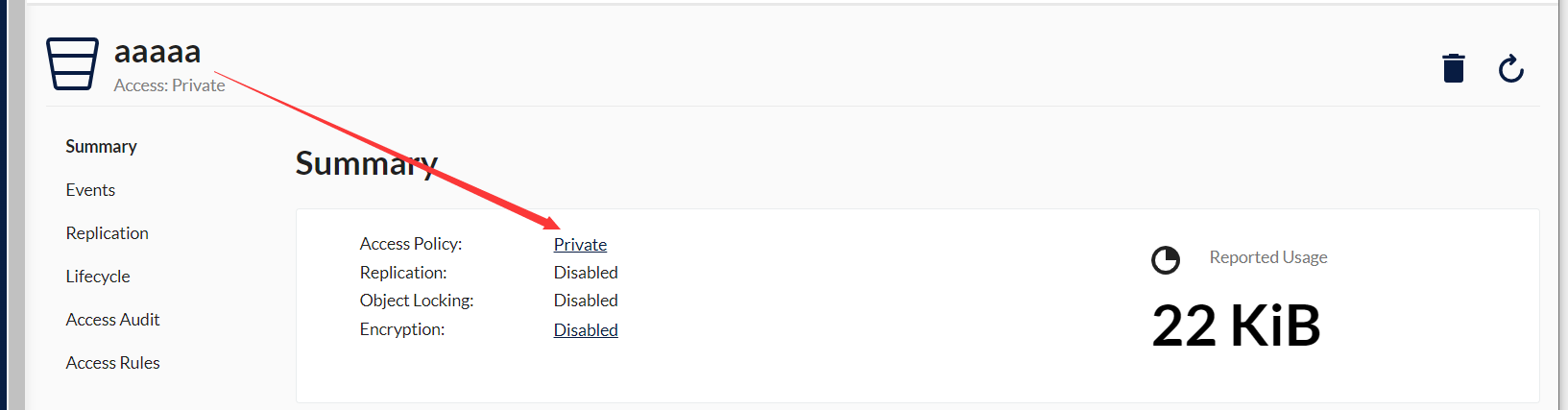Viewport: 1568px width, 410px height.
Task: Click the 'Access: Private' subtitle text
Action: [169, 84]
